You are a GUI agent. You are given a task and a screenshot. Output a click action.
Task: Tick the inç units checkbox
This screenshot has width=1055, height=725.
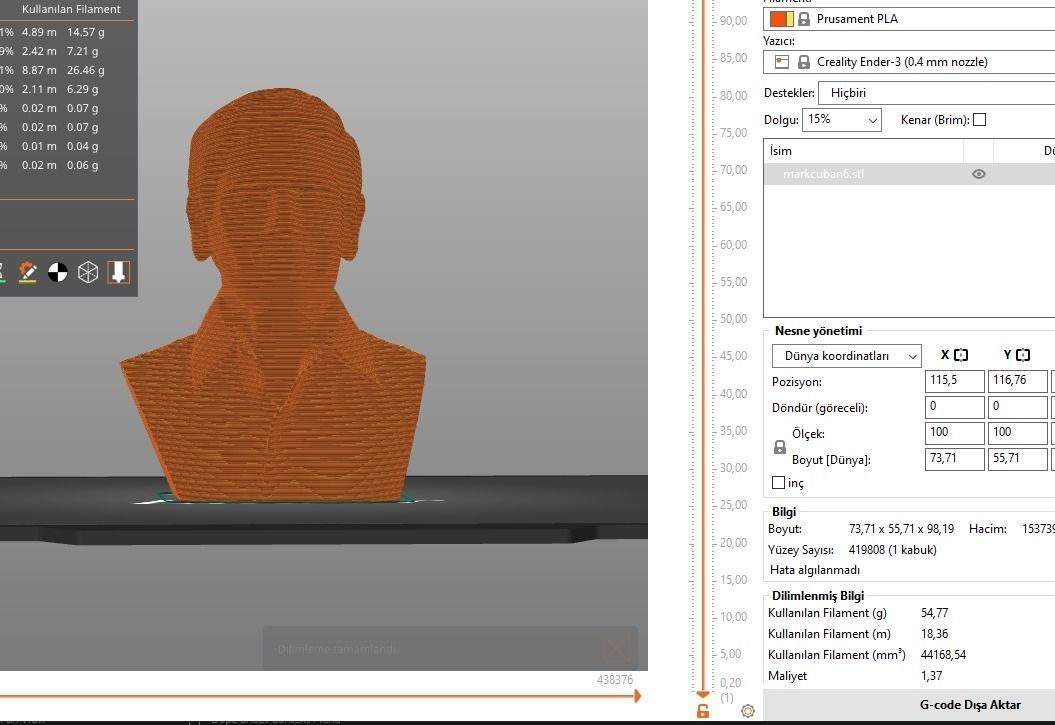(x=778, y=482)
